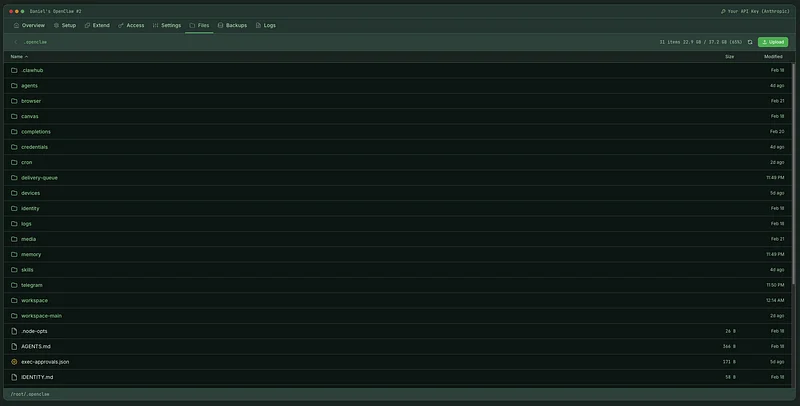The width and height of the screenshot is (800, 406).
Task: Open the workspace-main folder name
Action: click(41, 316)
